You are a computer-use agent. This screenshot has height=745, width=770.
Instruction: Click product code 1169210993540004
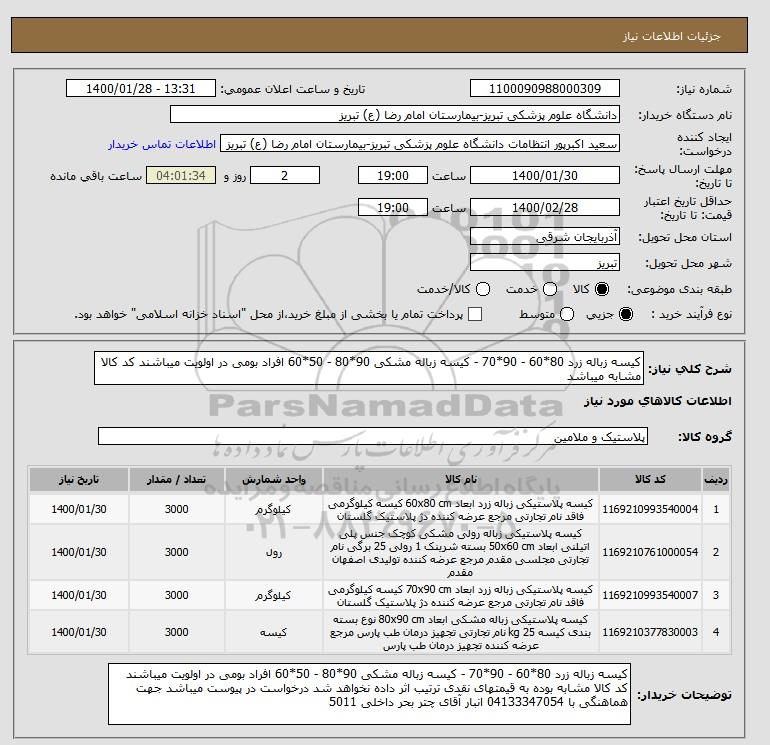(x=650, y=509)
